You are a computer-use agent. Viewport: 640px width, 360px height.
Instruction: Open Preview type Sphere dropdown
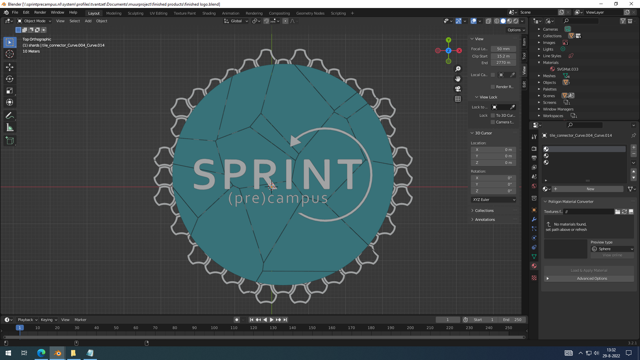[x=612, y=249]
